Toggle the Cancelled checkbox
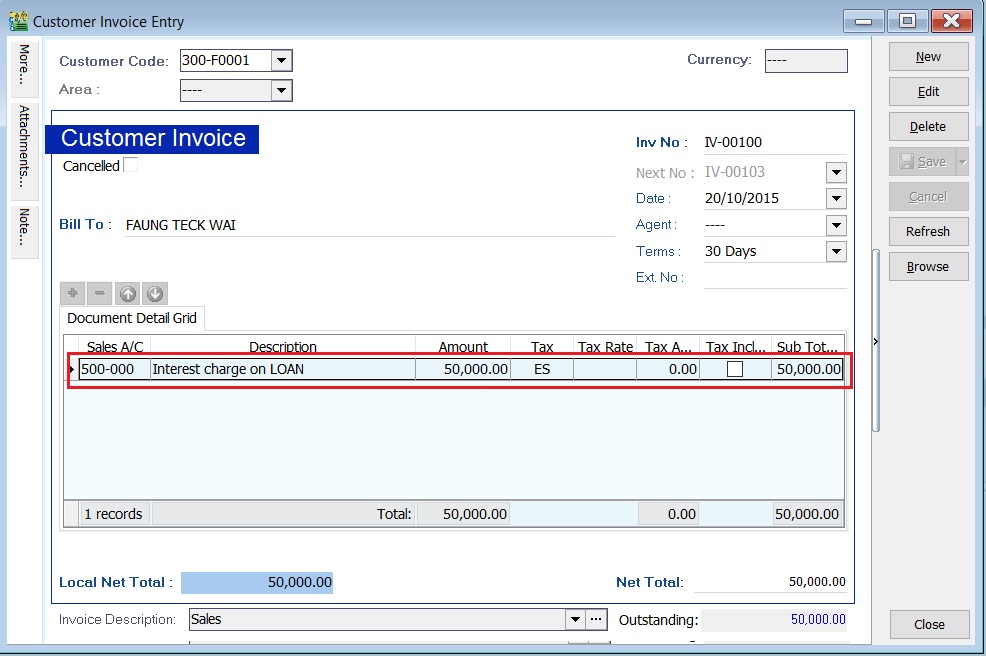This screenshot has height=656, width=986. click(131, 165)
